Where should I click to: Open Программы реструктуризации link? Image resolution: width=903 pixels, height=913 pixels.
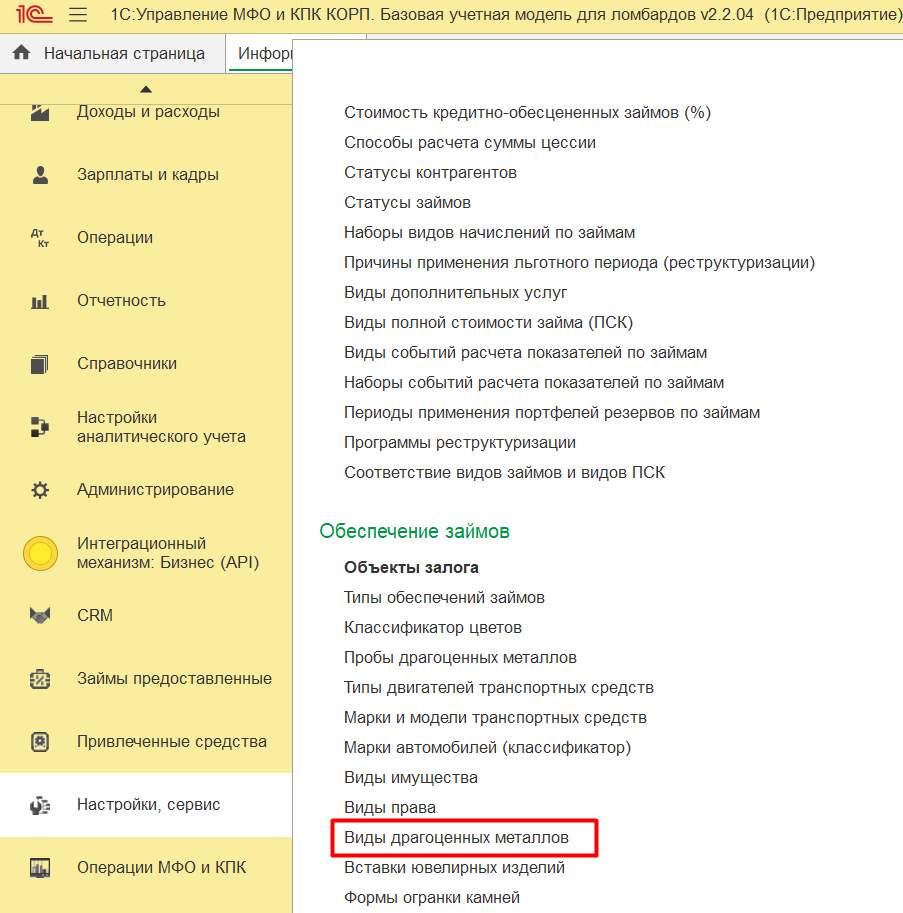tap(460, 443)
